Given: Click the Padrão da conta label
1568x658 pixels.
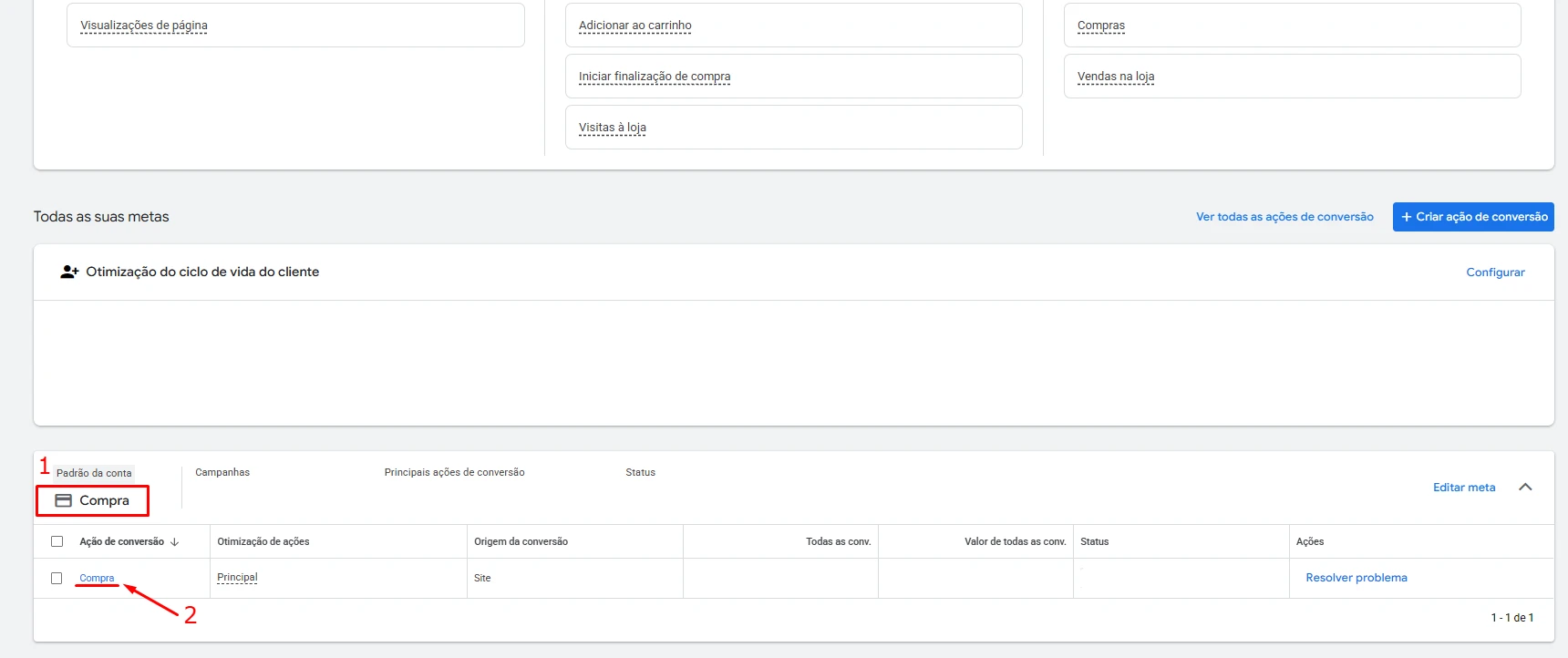Looking at the screenshot, I should [94, 473].
